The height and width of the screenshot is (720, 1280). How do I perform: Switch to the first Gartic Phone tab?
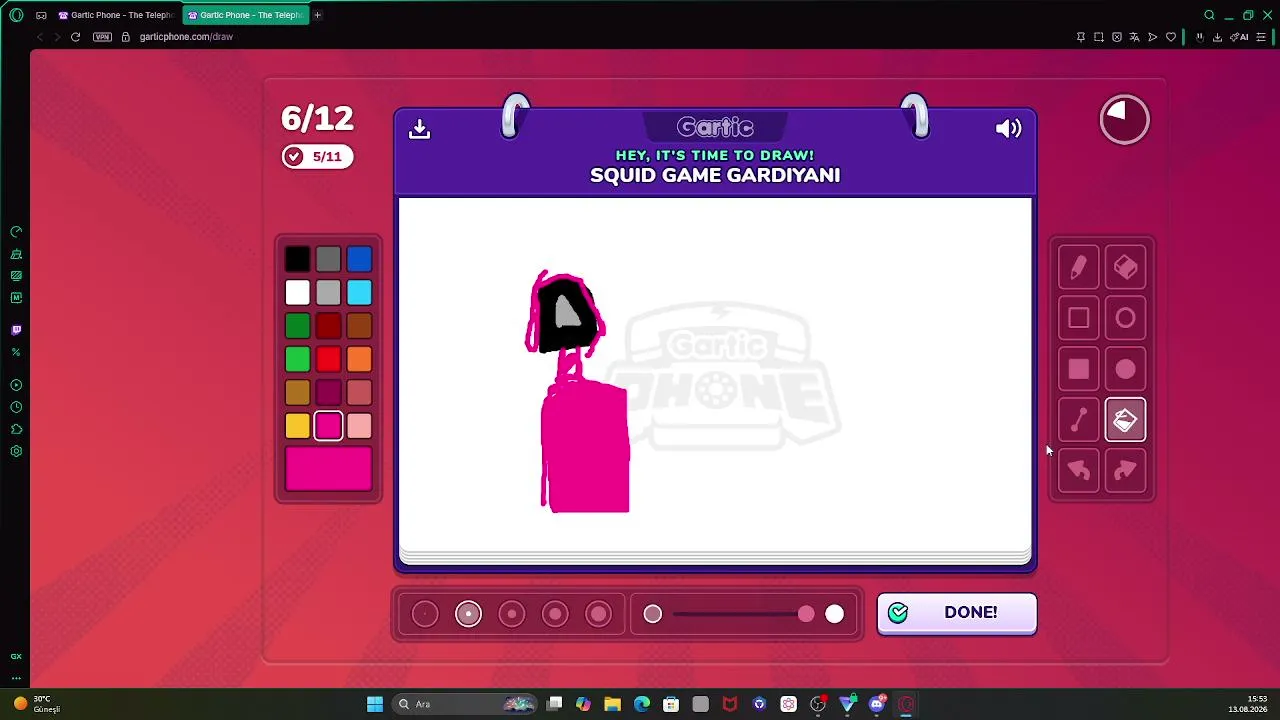[x=115, y=15]
